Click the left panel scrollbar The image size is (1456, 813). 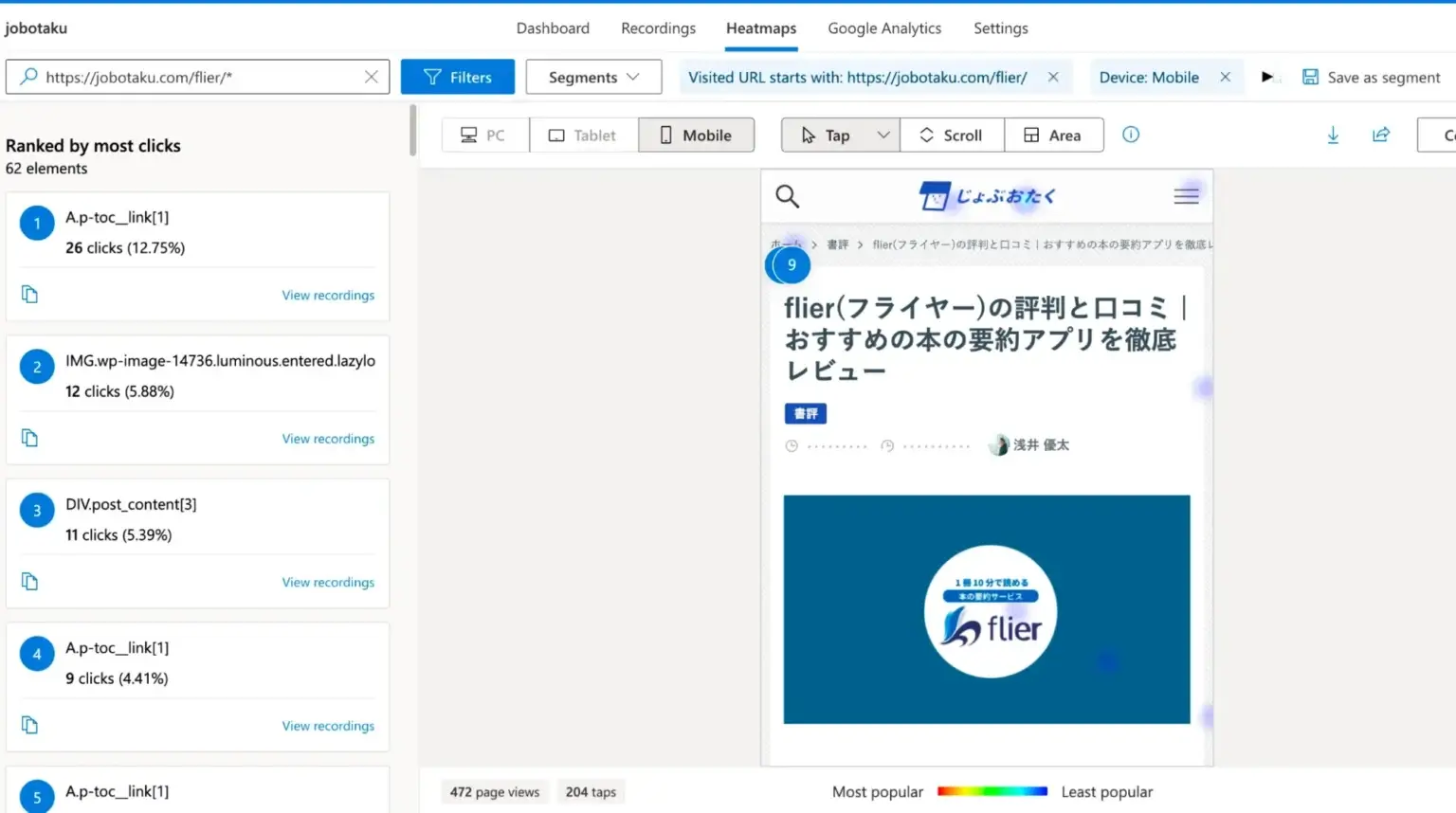(x=412, y=130)
